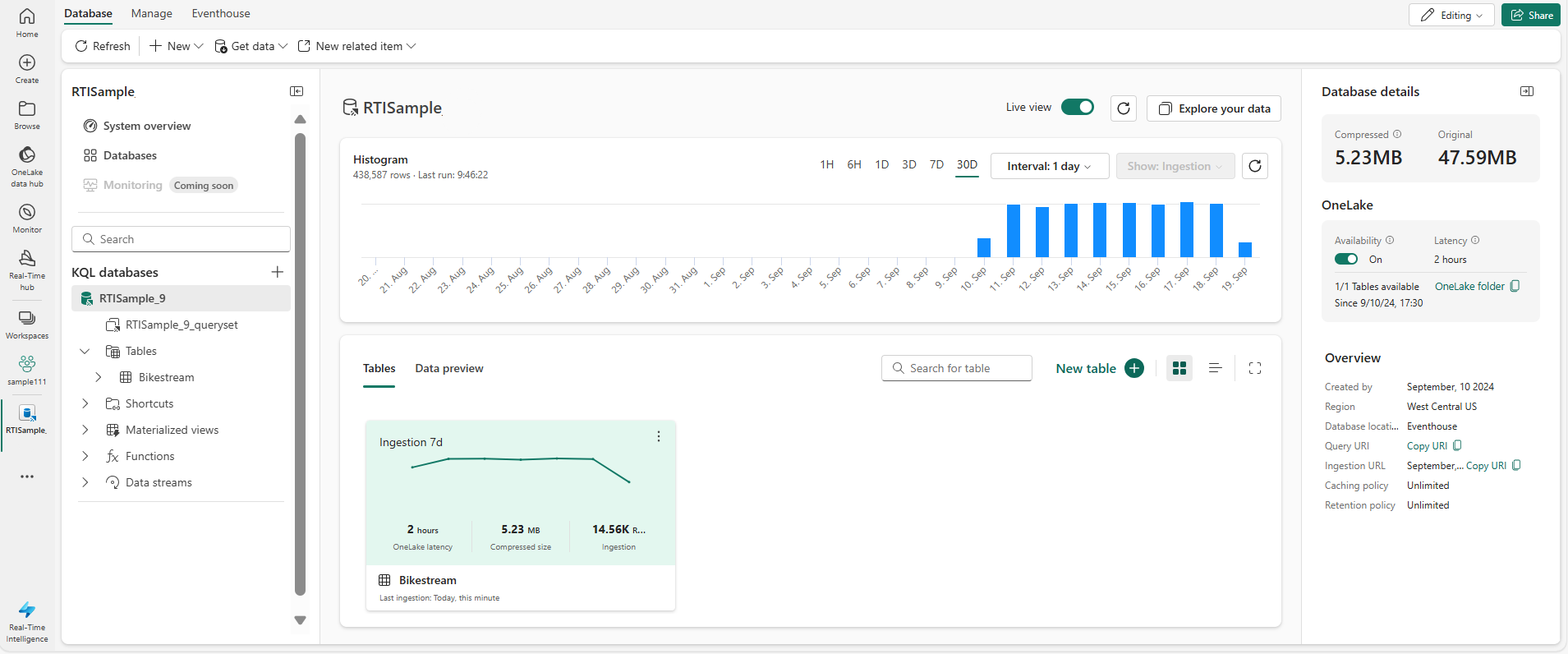Viewport: 1568px width, 654px height.
Task: Collapse the Database details pane
Action: coord(1527,91)
